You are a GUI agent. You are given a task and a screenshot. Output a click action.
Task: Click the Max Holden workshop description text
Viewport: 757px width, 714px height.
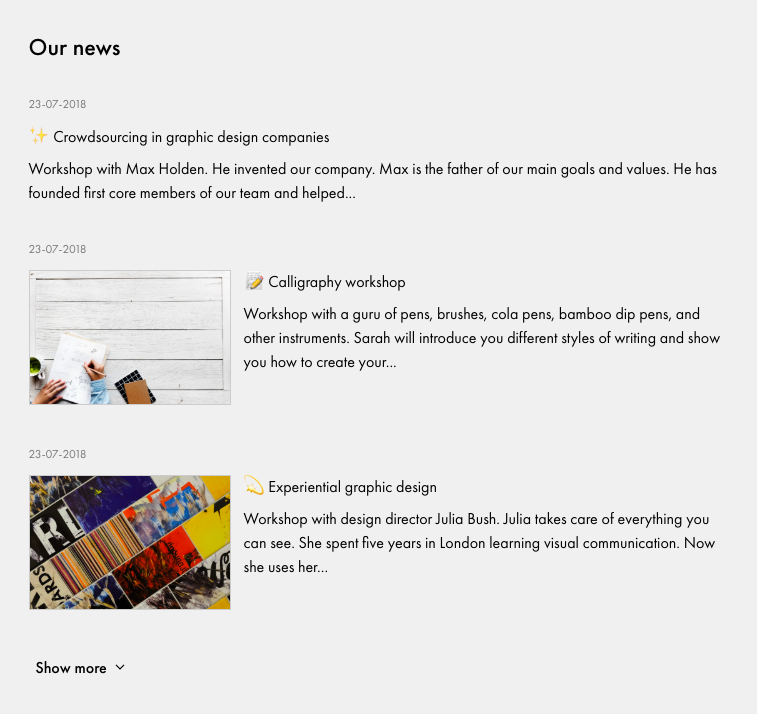point(372,181)
